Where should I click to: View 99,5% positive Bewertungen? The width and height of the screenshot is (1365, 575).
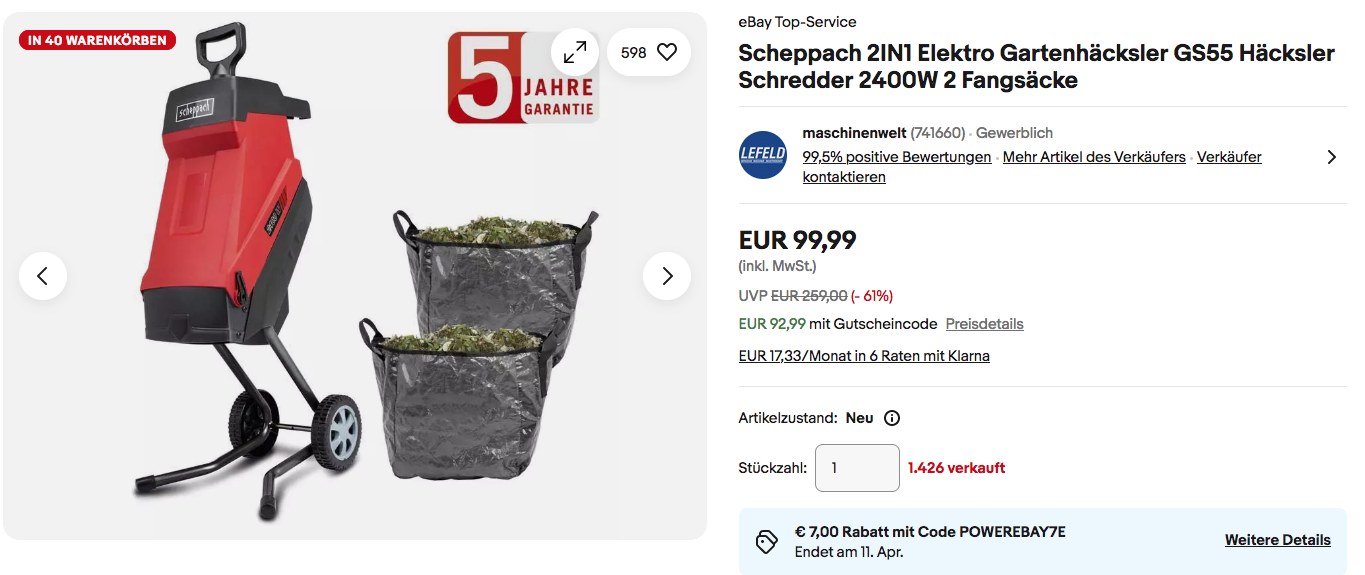coord(897,157)
